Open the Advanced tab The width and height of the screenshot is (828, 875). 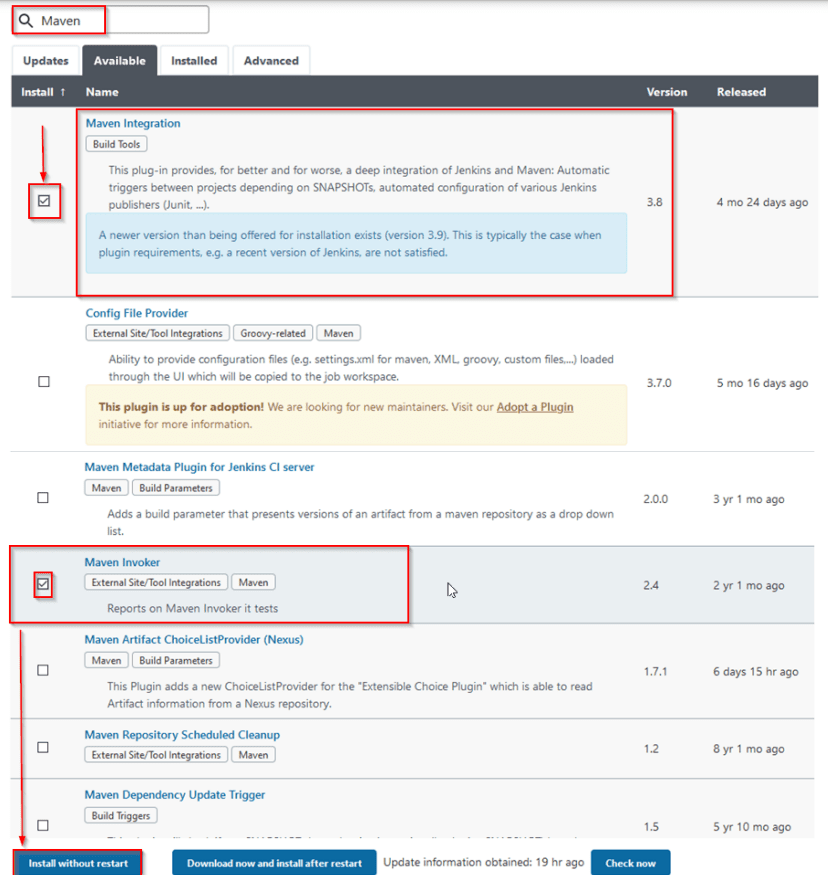coord(271,61)
